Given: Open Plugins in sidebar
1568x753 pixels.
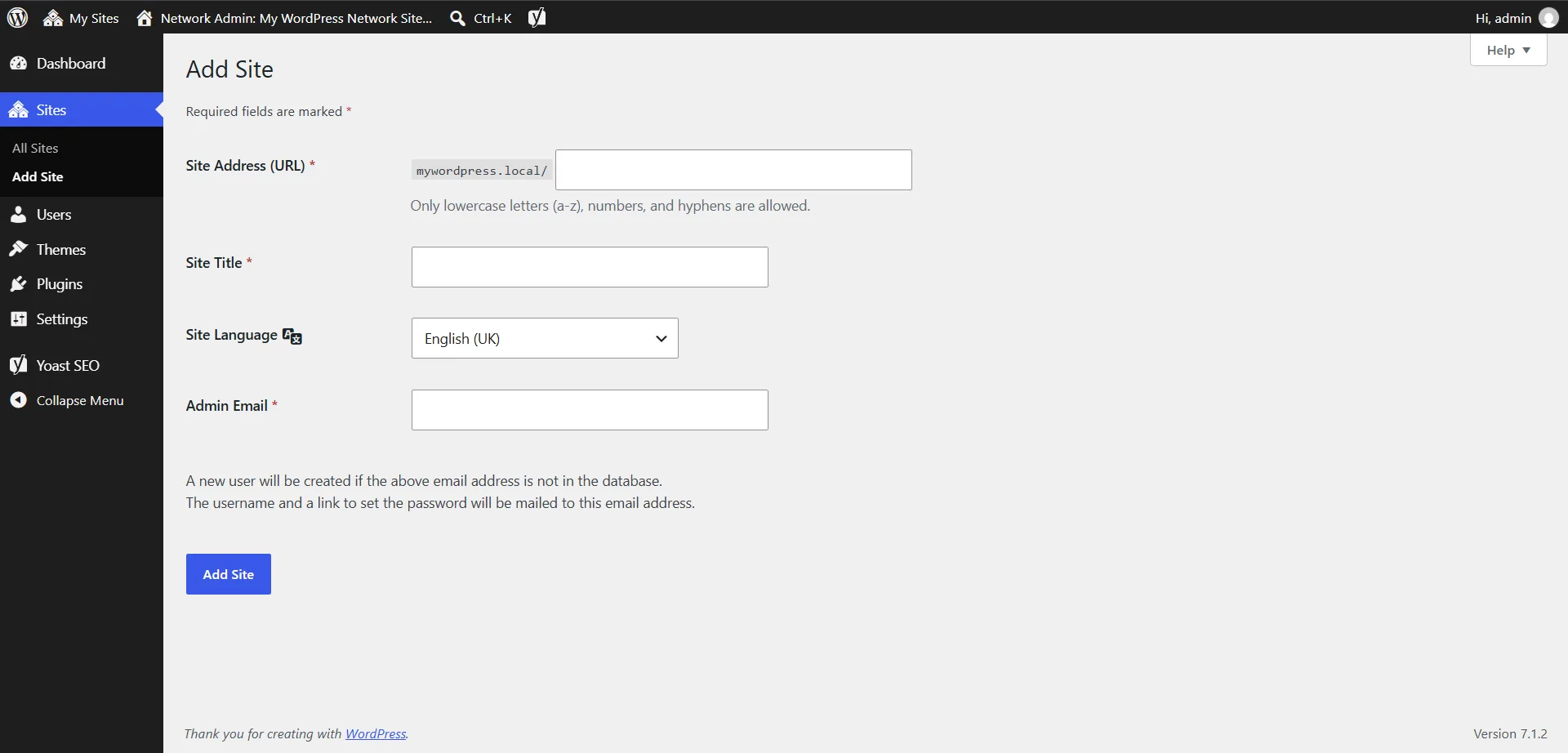Looking at the screenshot, I should pyautogui.click(x=82, y=284).
